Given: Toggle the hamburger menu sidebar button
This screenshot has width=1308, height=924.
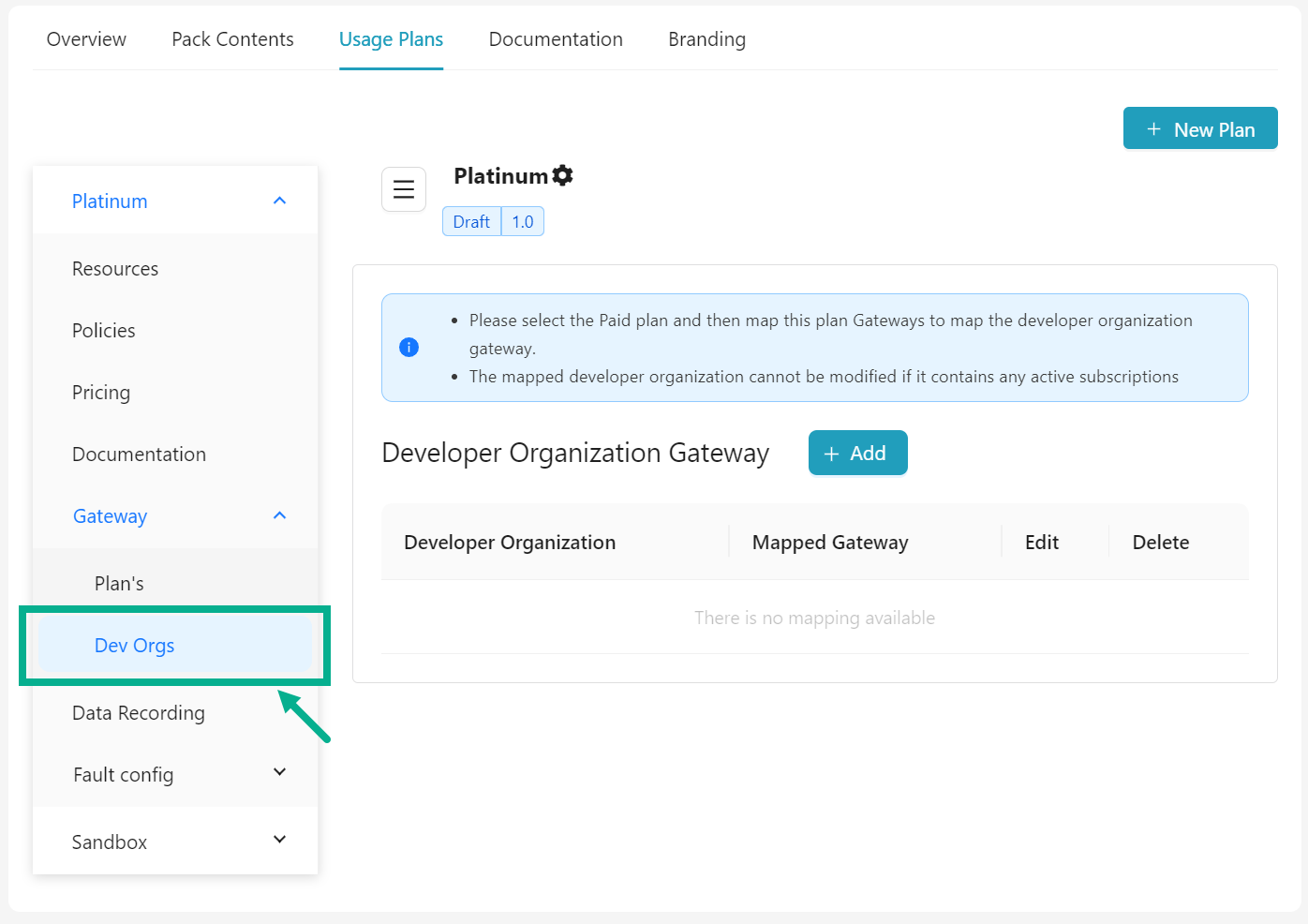Looking at the screenshot, I should click(404, 189).
